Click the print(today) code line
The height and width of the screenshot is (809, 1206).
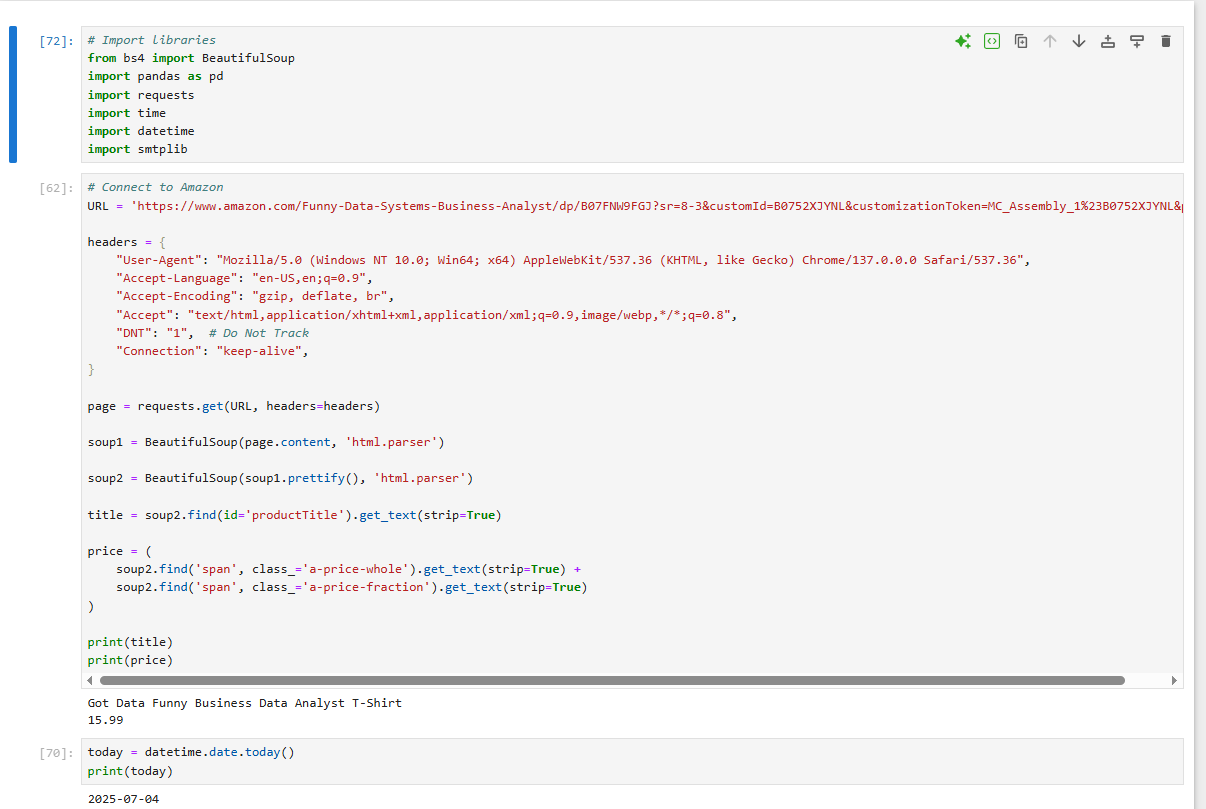click(130, 771)
